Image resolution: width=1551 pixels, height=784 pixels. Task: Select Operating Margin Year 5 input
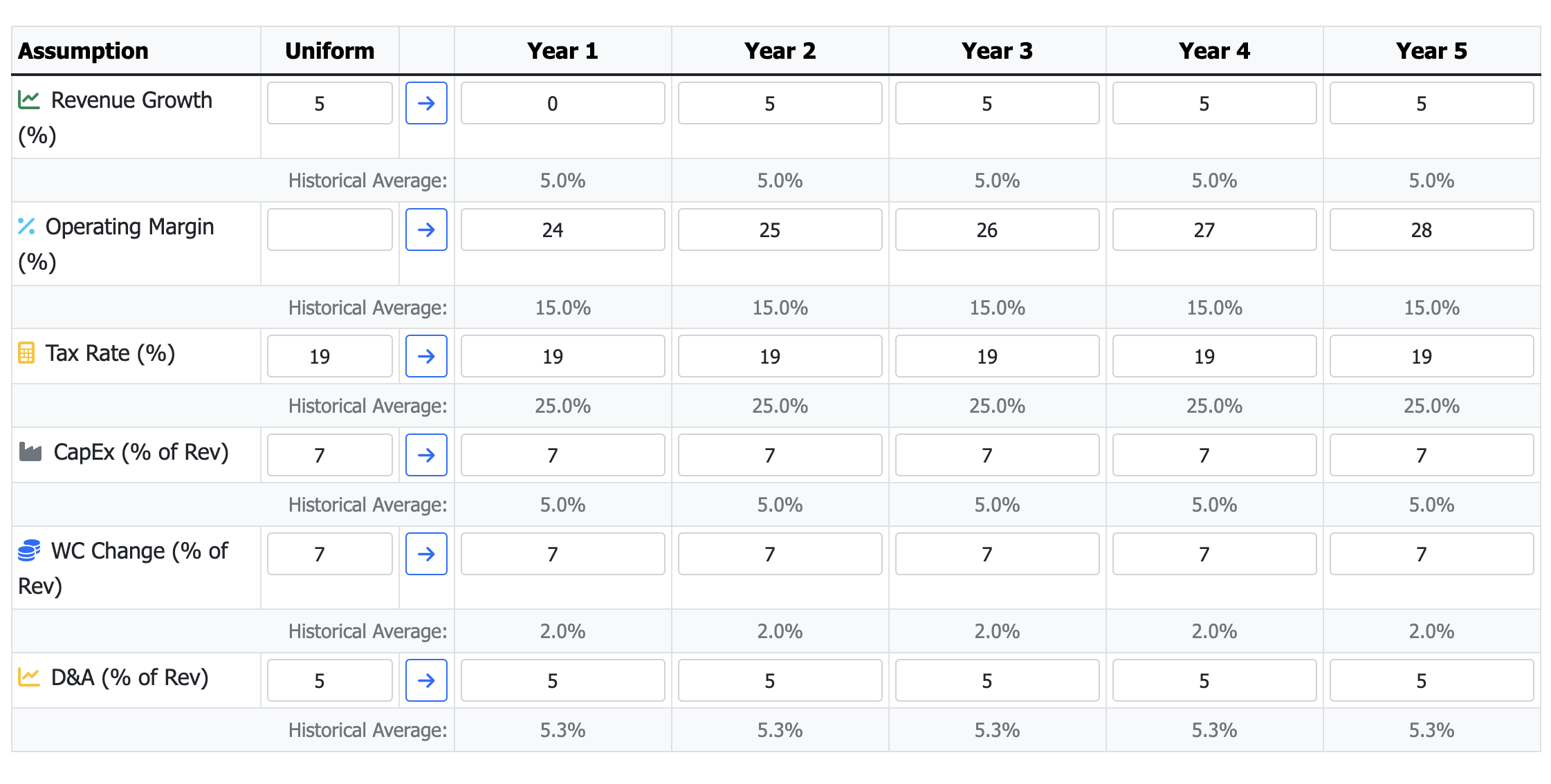tap(1432, 230)
